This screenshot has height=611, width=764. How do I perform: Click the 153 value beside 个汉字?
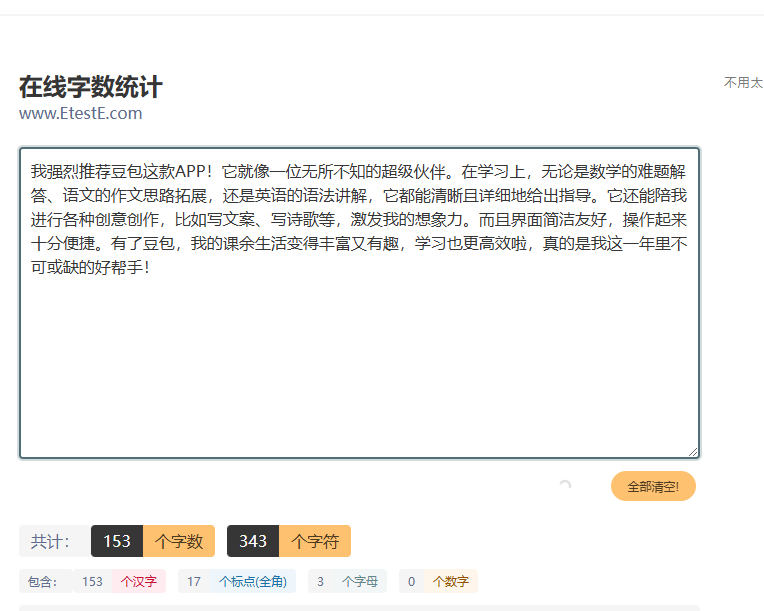pyautogui.click(x=92, y=581)
